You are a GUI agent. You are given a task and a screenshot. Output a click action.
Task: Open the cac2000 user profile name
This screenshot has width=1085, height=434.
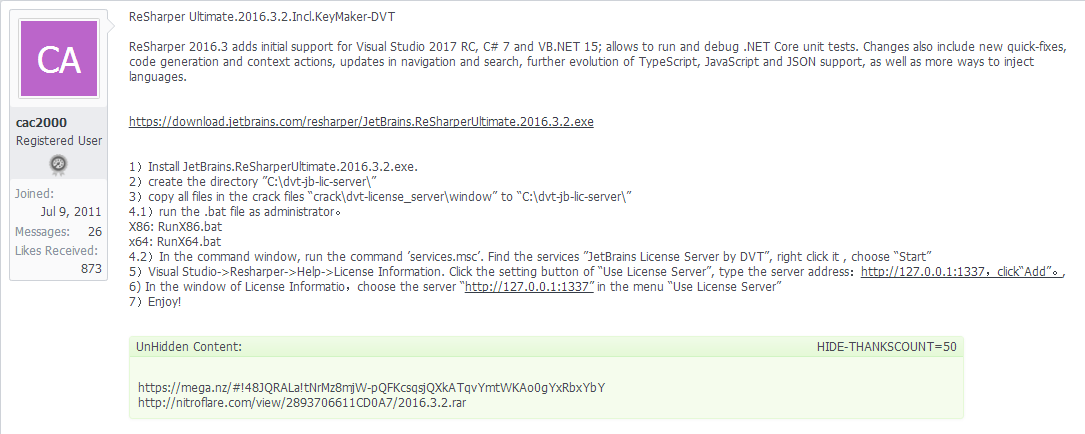42,123
